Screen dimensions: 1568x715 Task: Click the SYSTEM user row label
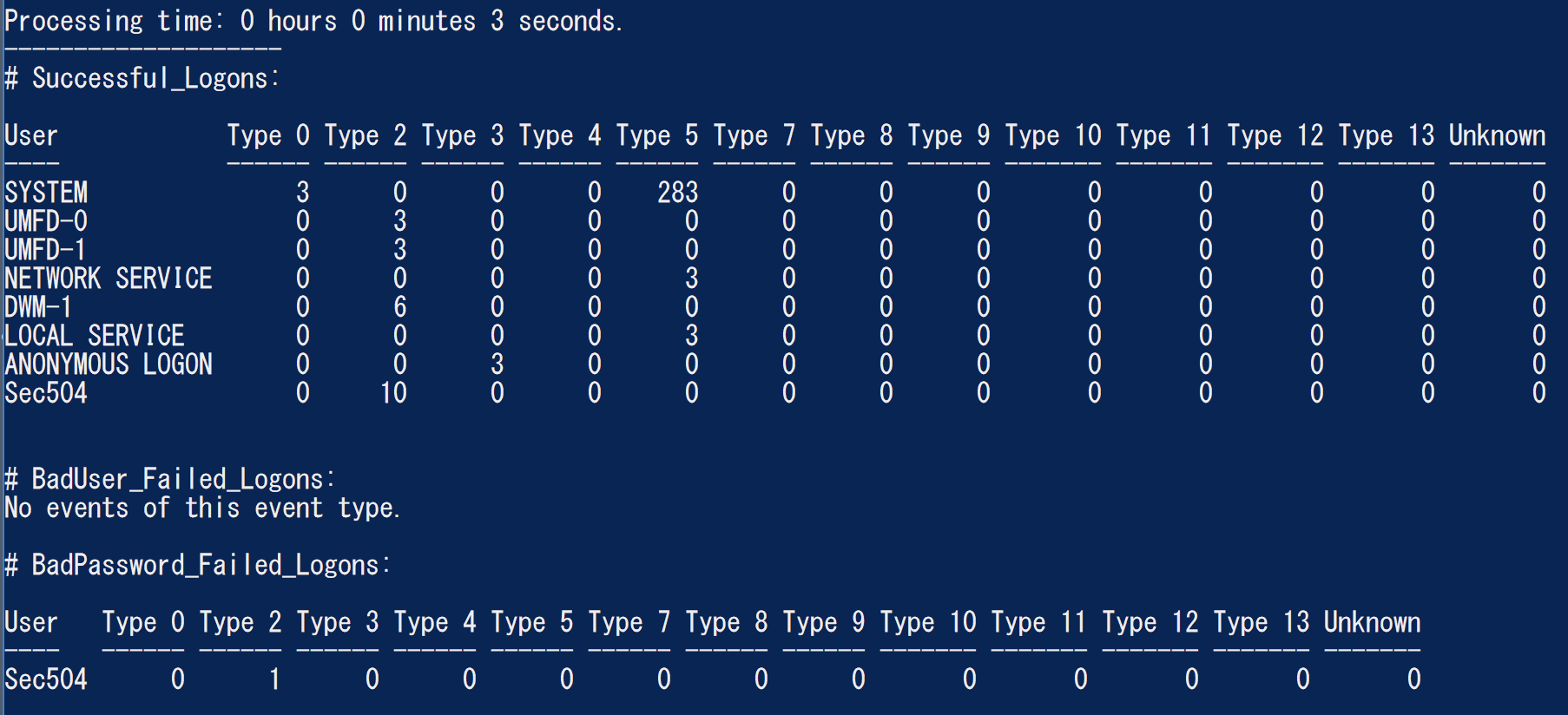tap(46, 192)
